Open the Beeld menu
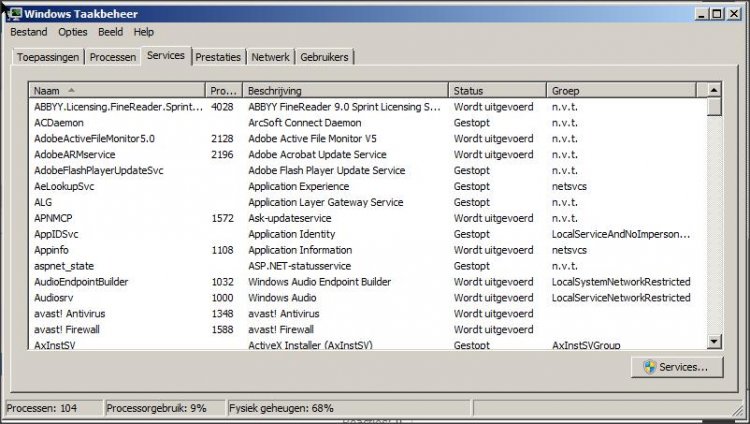Viewport: 750px width, 424px height. 110,32
